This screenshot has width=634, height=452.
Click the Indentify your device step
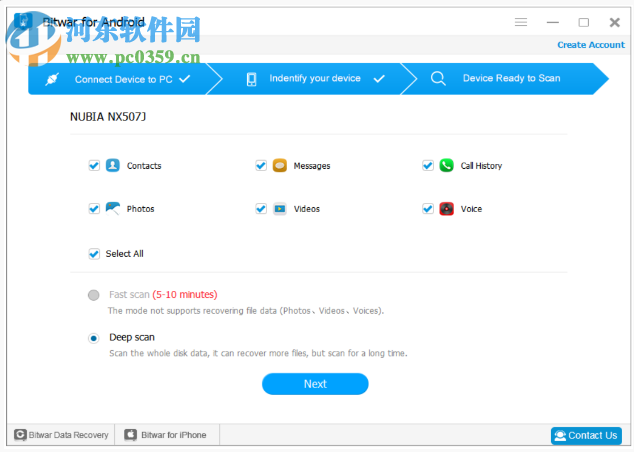coord(311,79)
